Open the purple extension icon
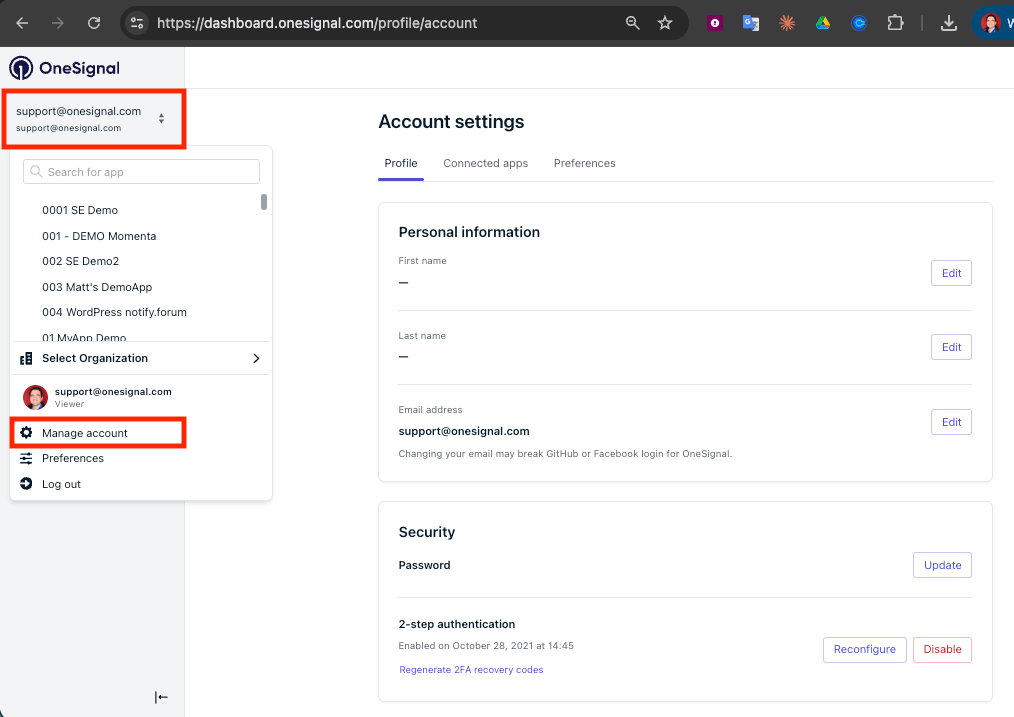This screenshot has height=717, width=1014. pos(715,23)
